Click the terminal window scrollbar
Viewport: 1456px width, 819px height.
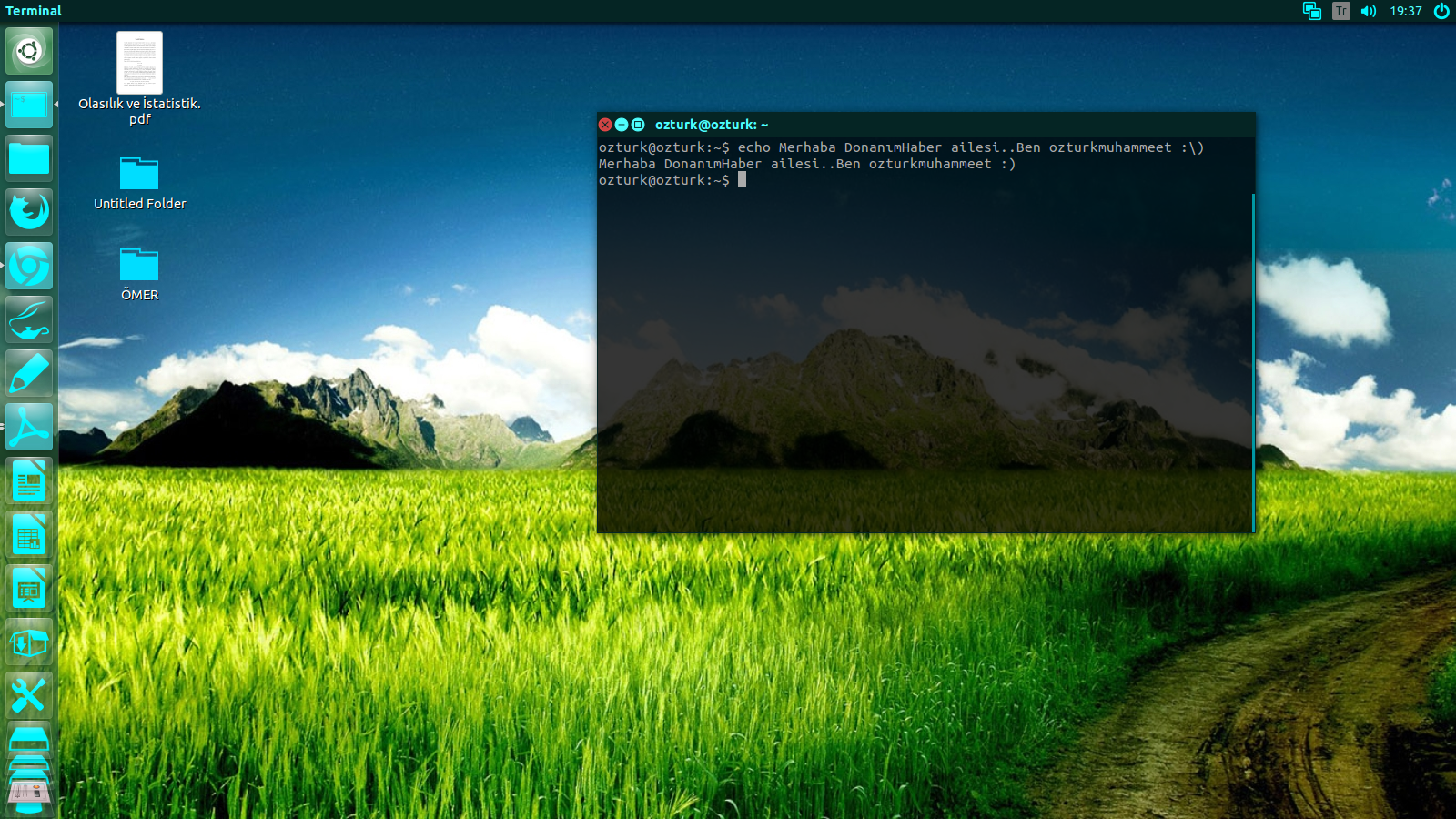coord(1253,362)
